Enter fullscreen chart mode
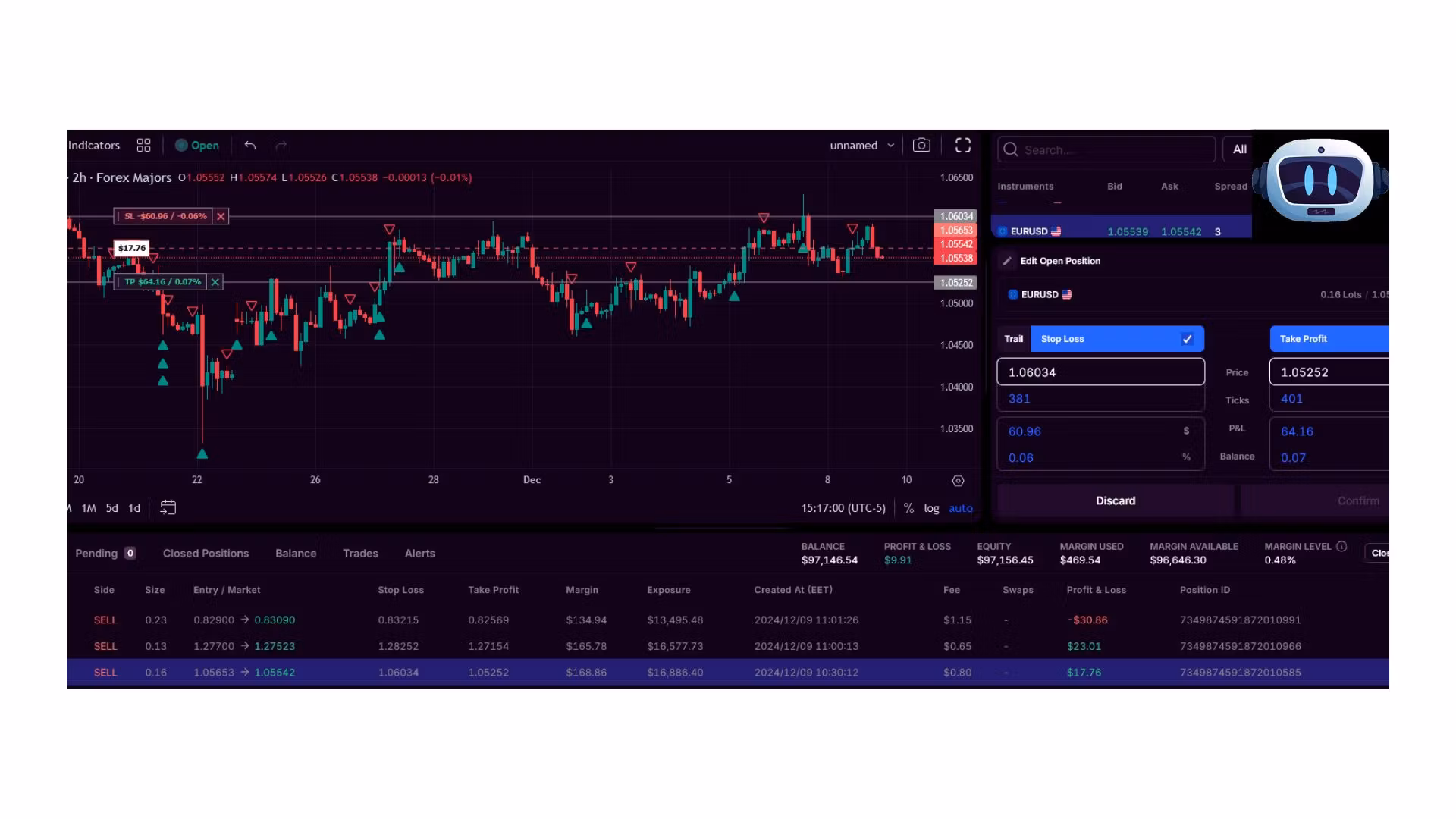This screenshot has height=819, width=1456. coord(963,145)
